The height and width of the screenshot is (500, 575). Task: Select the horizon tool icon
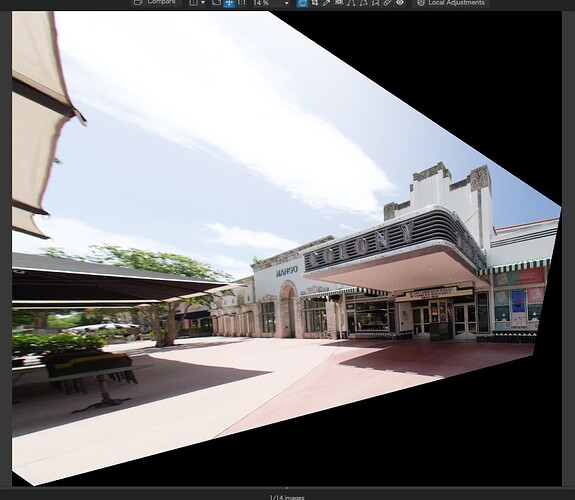tap(339, 3)
